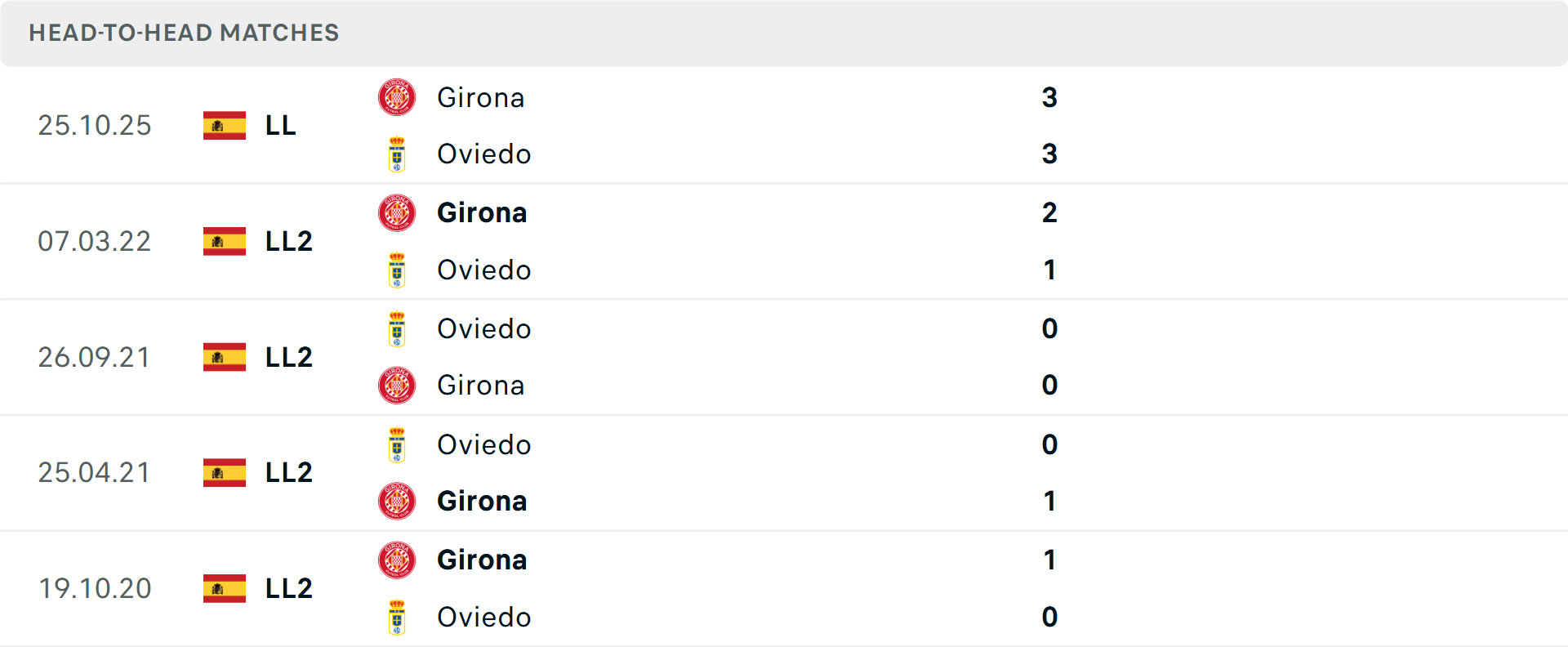Click the Spain flag icon in the bottom row
Screen dimensions: 1568x647
(x=223, y=588)
